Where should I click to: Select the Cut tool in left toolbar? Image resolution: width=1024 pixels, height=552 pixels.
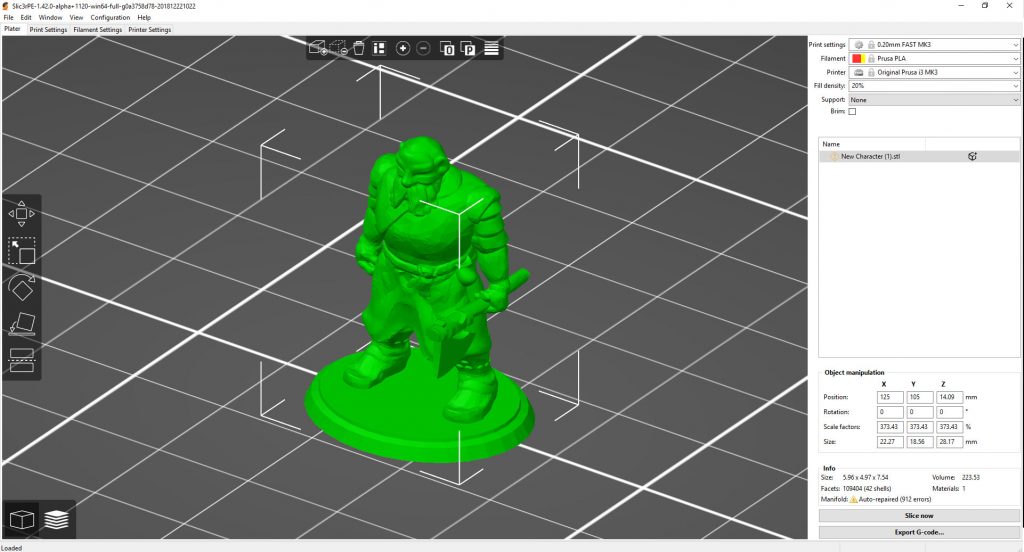tap(22, 360)
